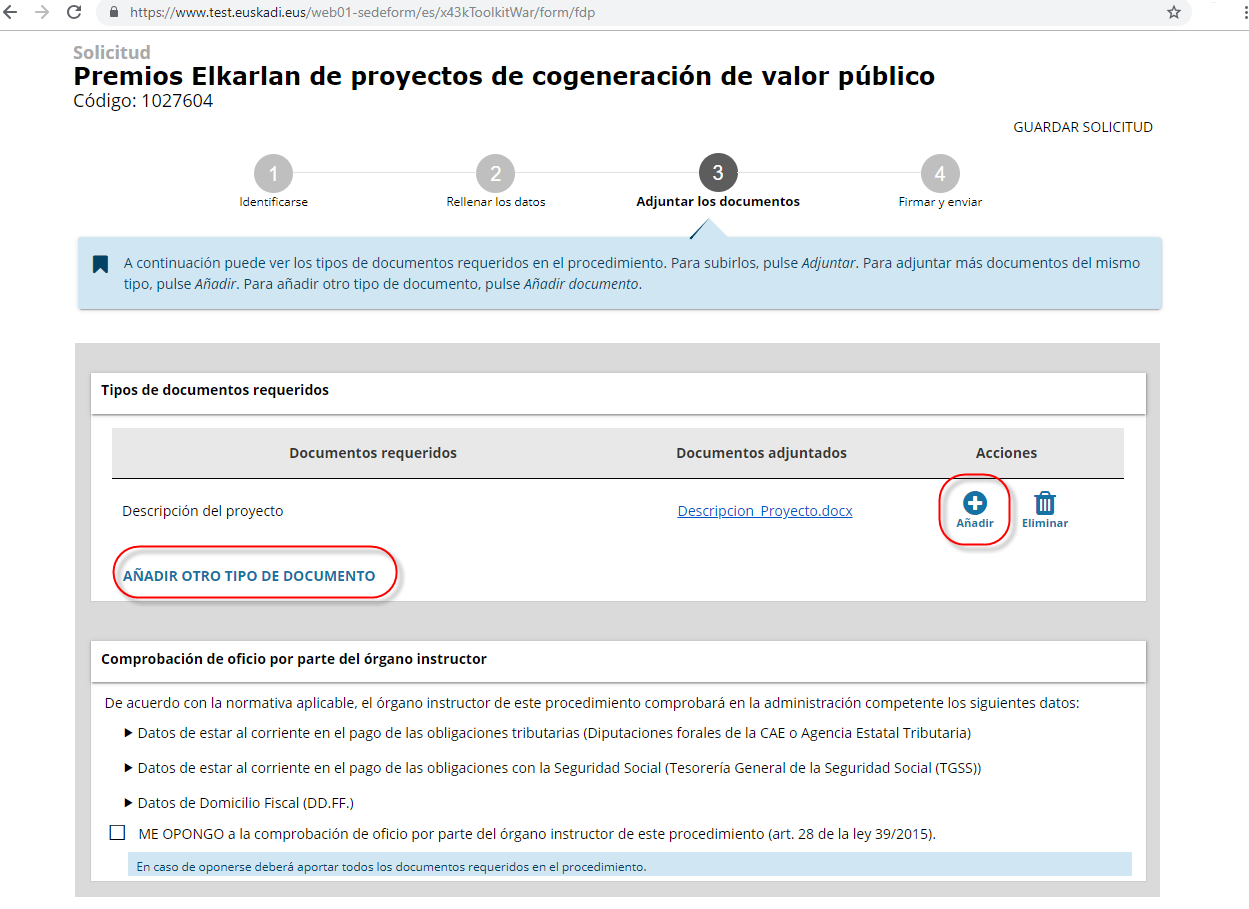Viewport: 1249px width, 909px height.
Task: Click AÑADIR OTRO TIPO DE DOCUMENTO
Action: tap(249, 576)
